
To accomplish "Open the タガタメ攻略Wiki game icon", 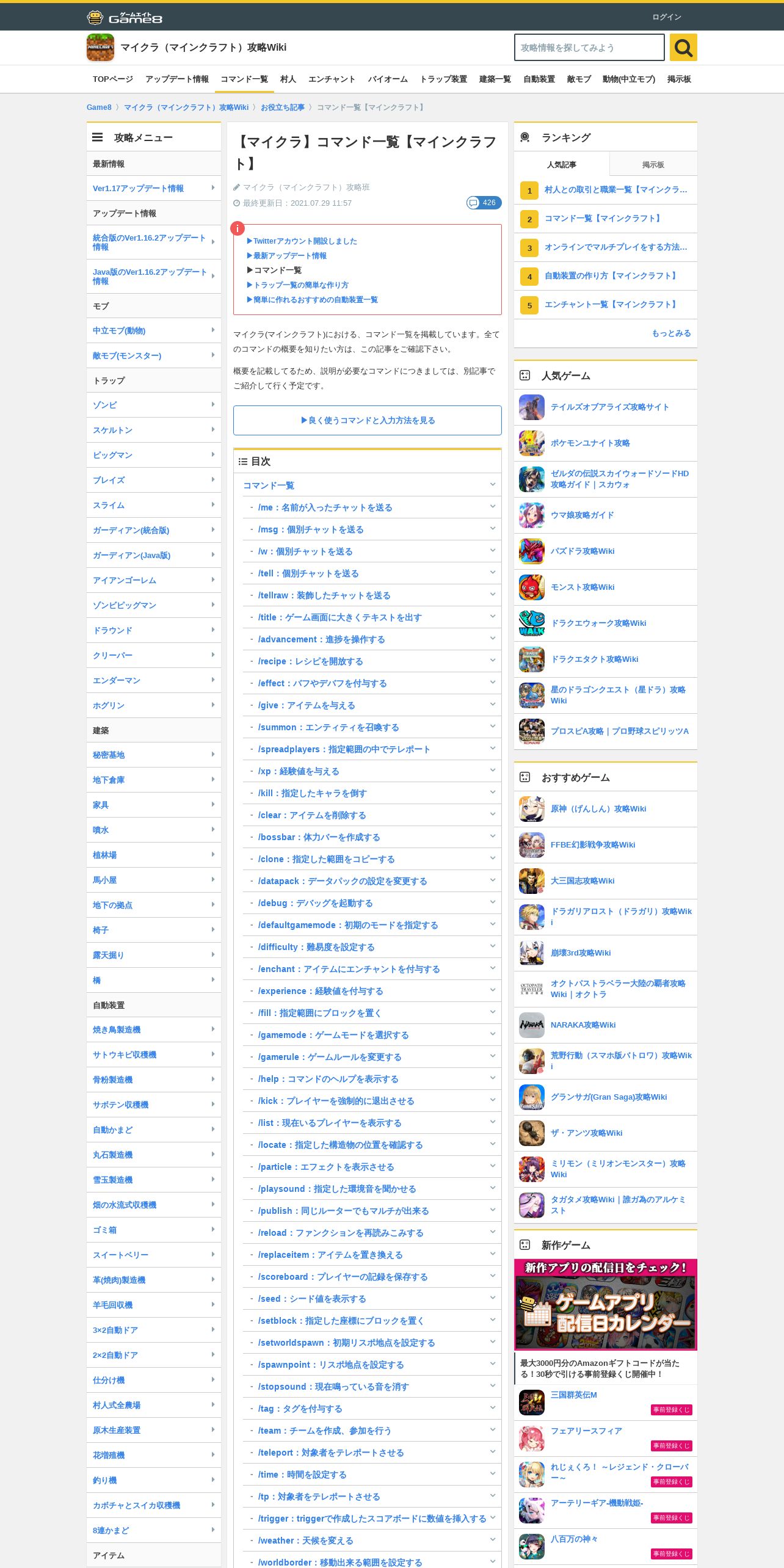I will (x=532, y=1205).
